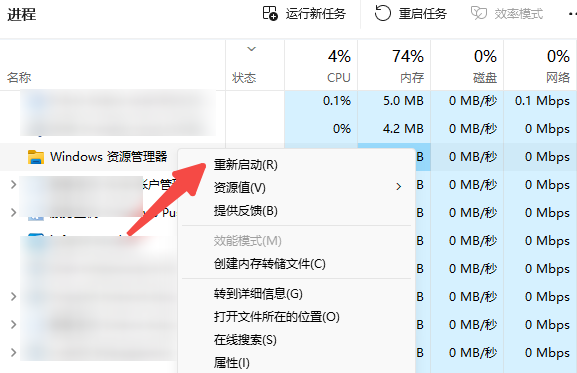Sort by 状态 column header
The width and height of the screenshot is (577, 373).
244,78
